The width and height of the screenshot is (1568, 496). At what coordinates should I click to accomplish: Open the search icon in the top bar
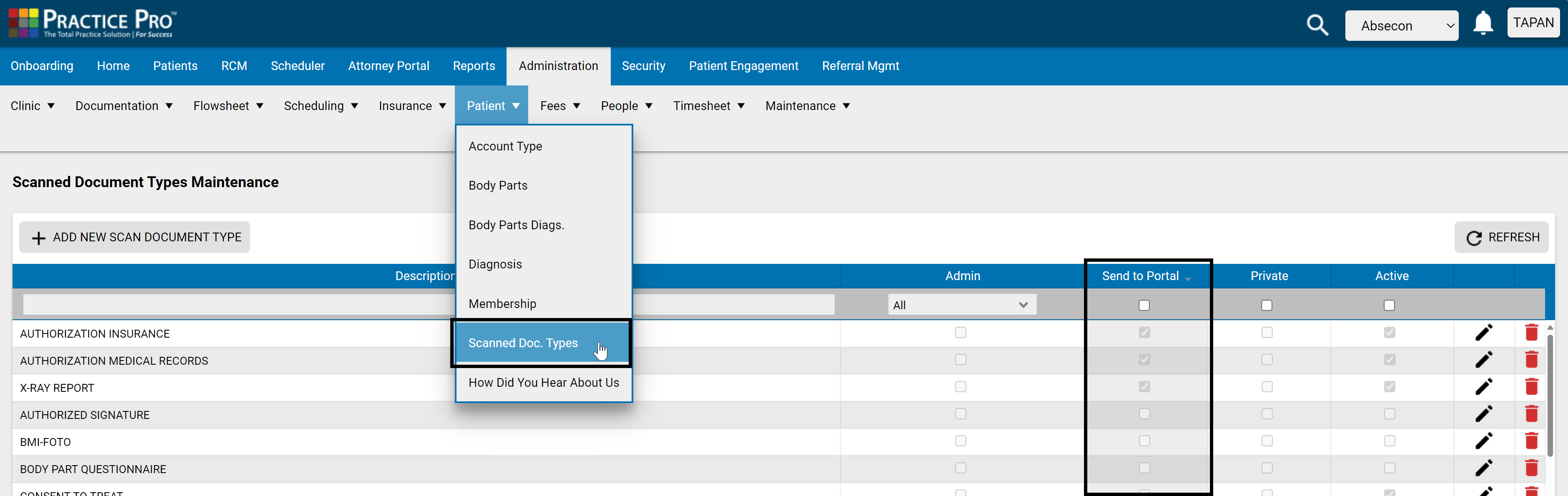1317,25
